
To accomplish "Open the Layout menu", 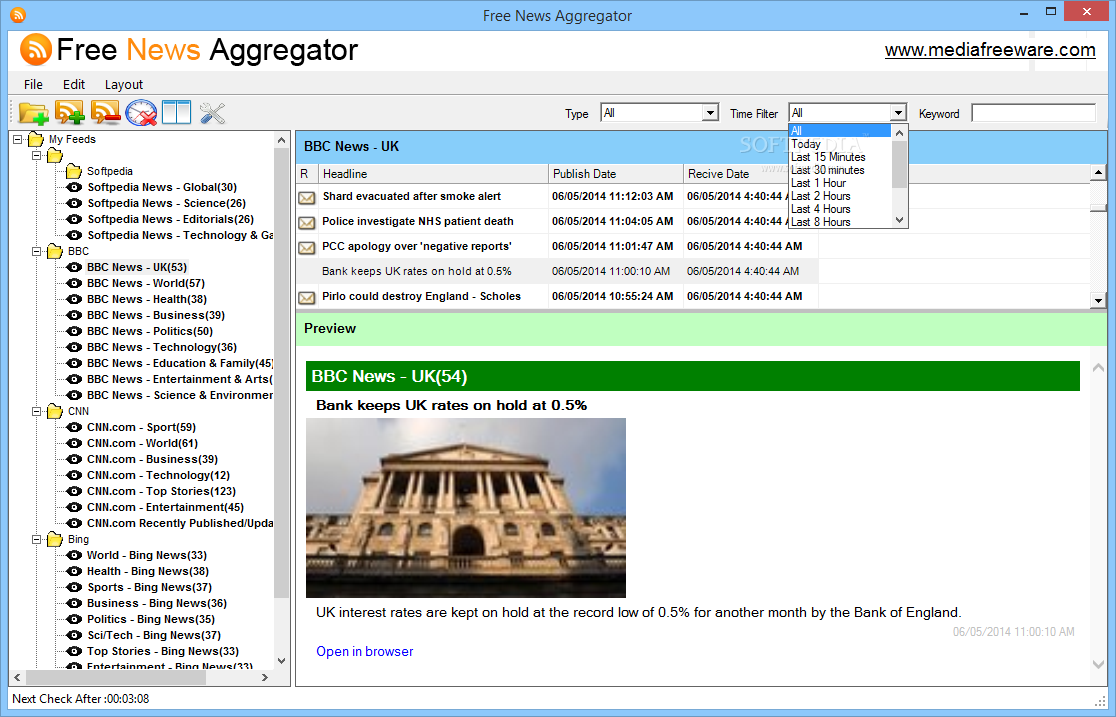I will coord(124,84).
